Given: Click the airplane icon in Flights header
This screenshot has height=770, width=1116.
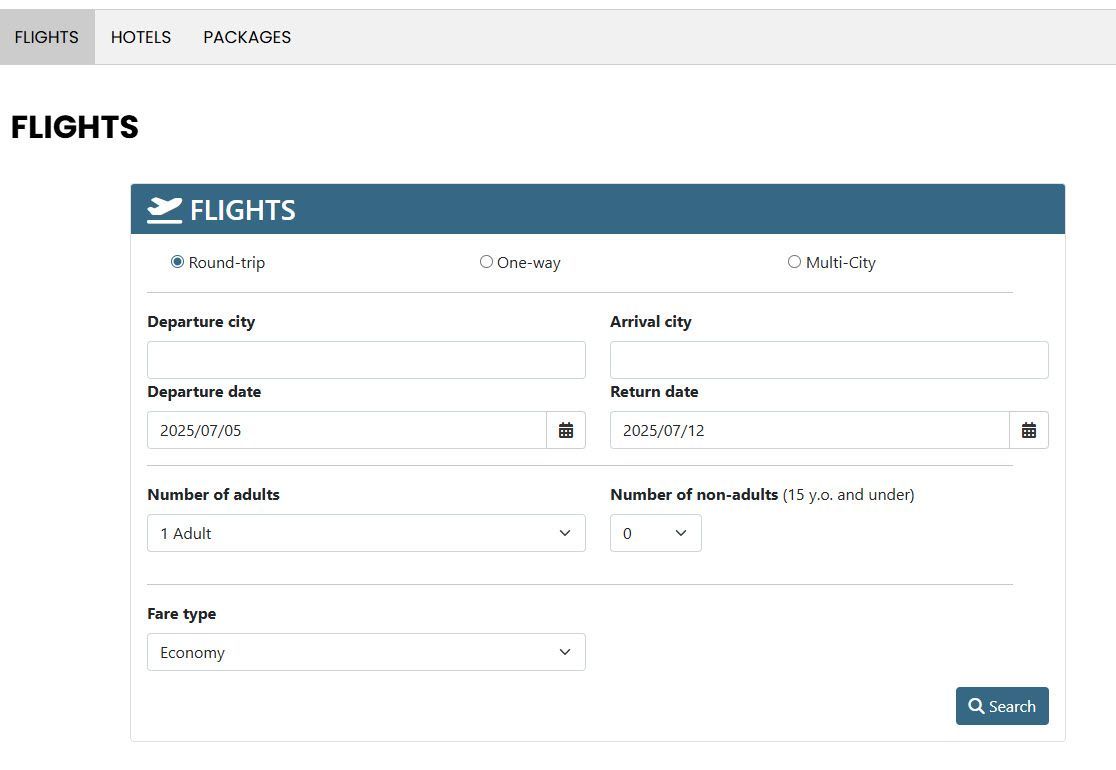Looking at the screenshot, I should pos(164,210).
